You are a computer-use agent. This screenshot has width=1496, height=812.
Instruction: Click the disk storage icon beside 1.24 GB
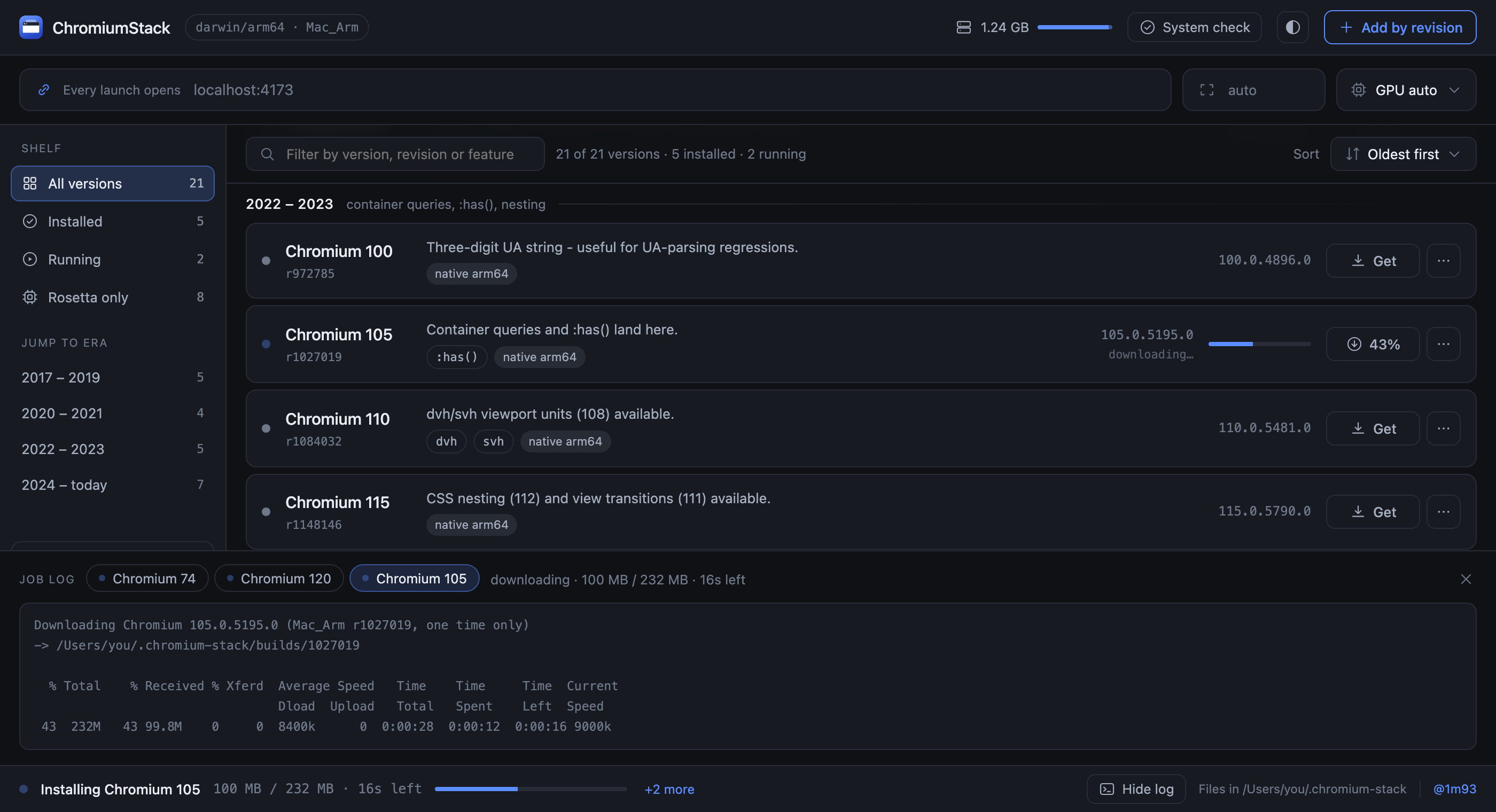pos(963,27)
